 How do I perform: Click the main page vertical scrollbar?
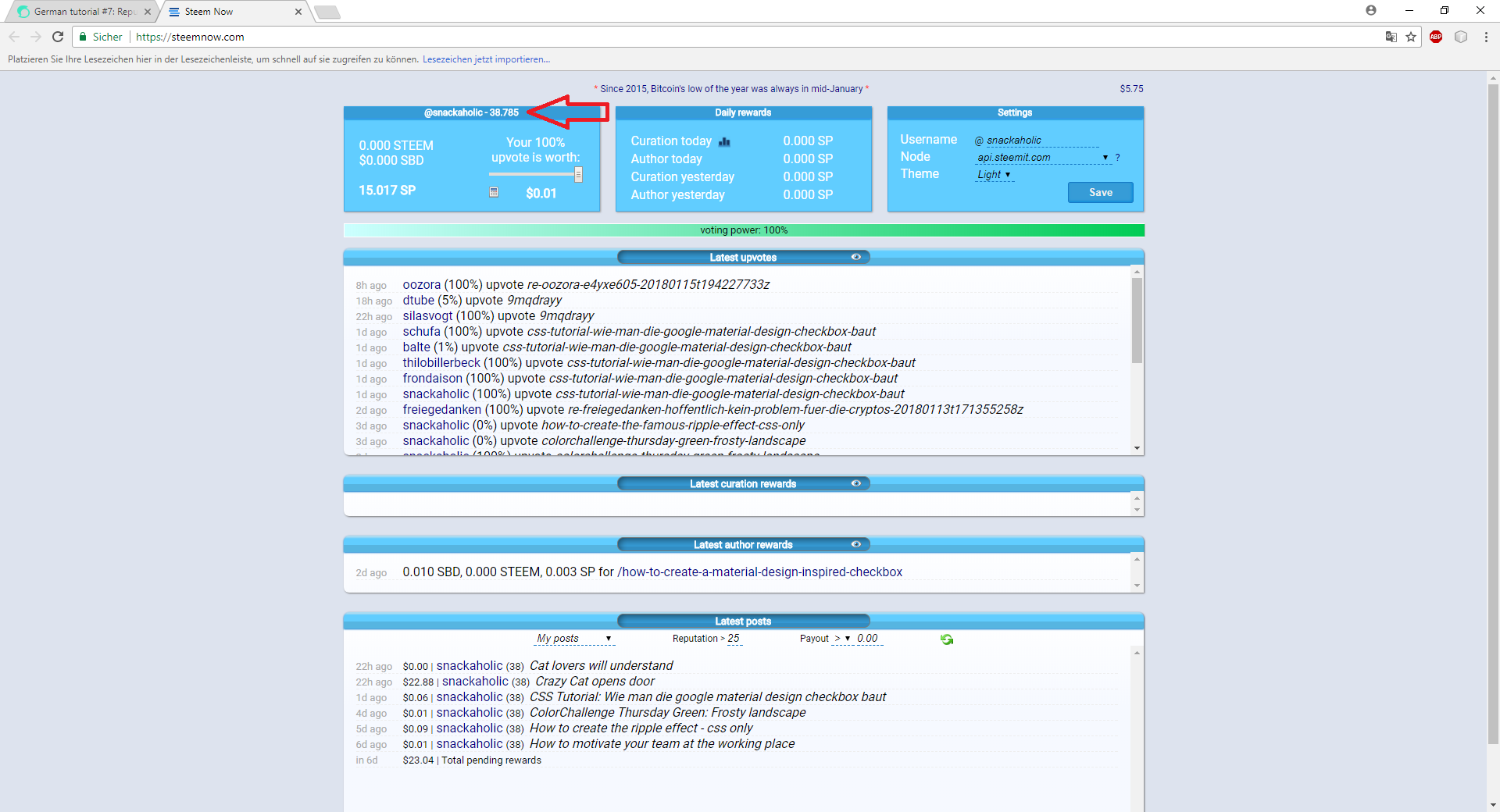click(1493, 414)
